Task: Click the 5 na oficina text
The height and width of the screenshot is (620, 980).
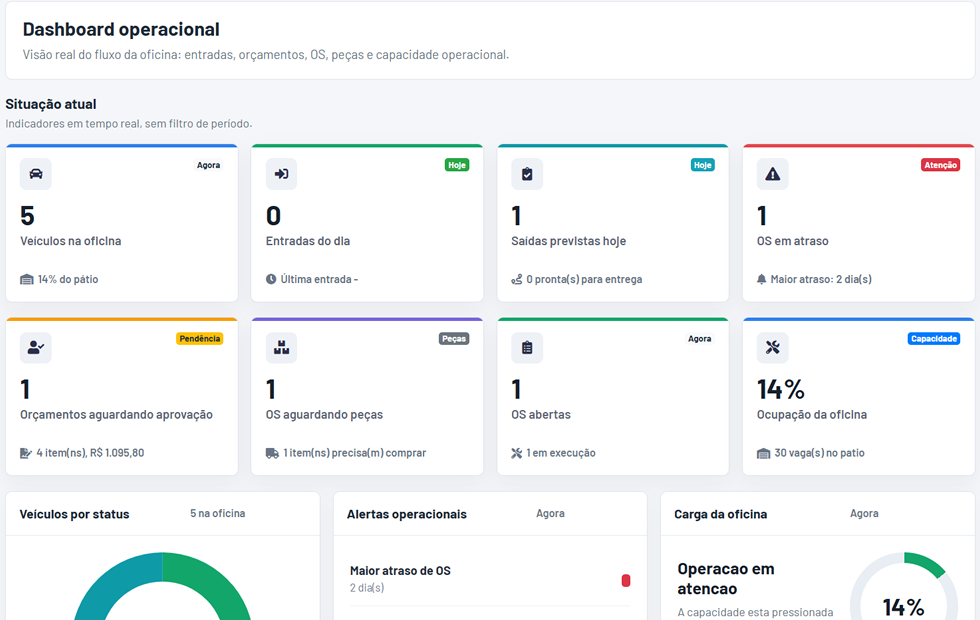Action: [x=218, y=513]
